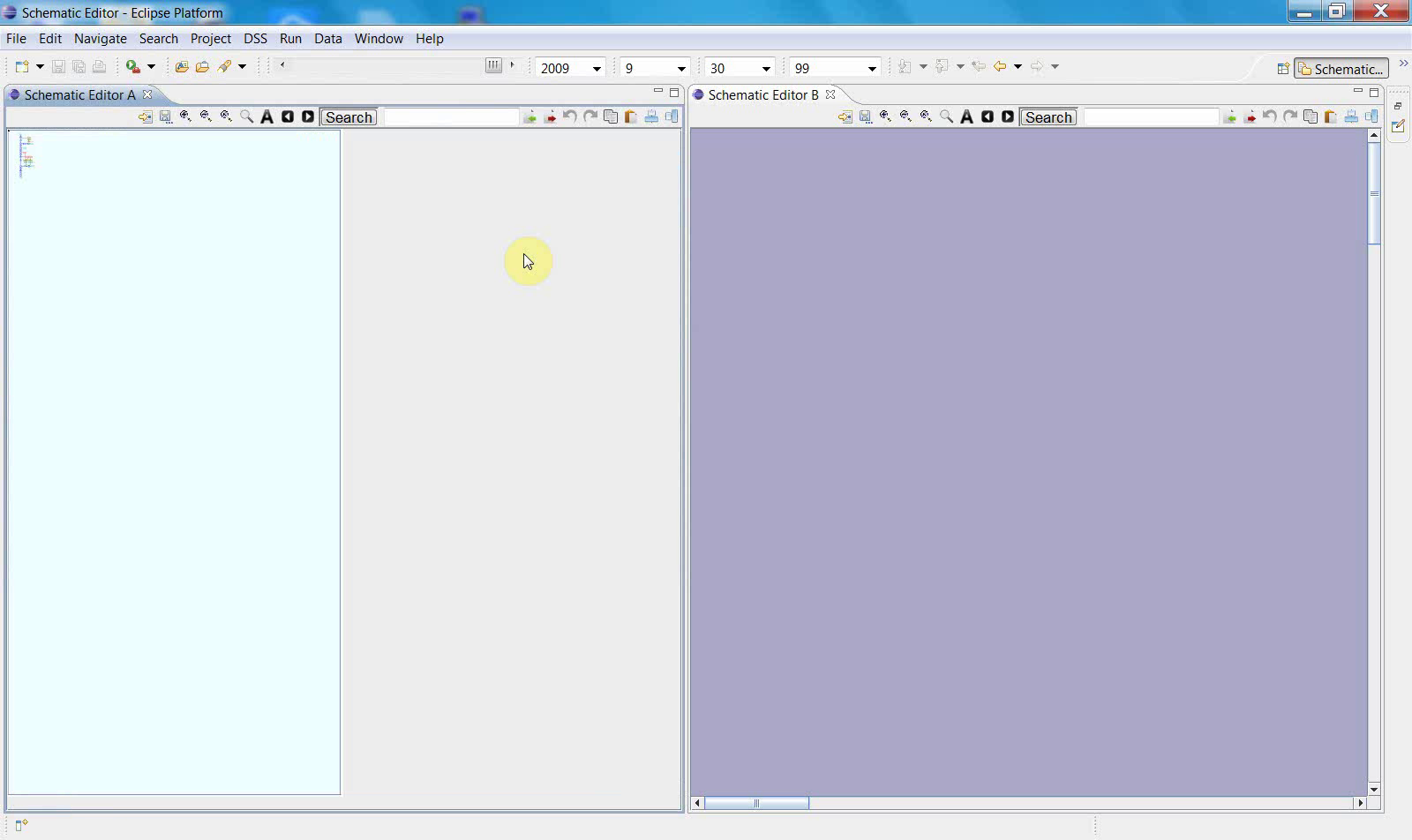Open the Data menu
This screenshot has width=1412, height=840.
(328, 39)
